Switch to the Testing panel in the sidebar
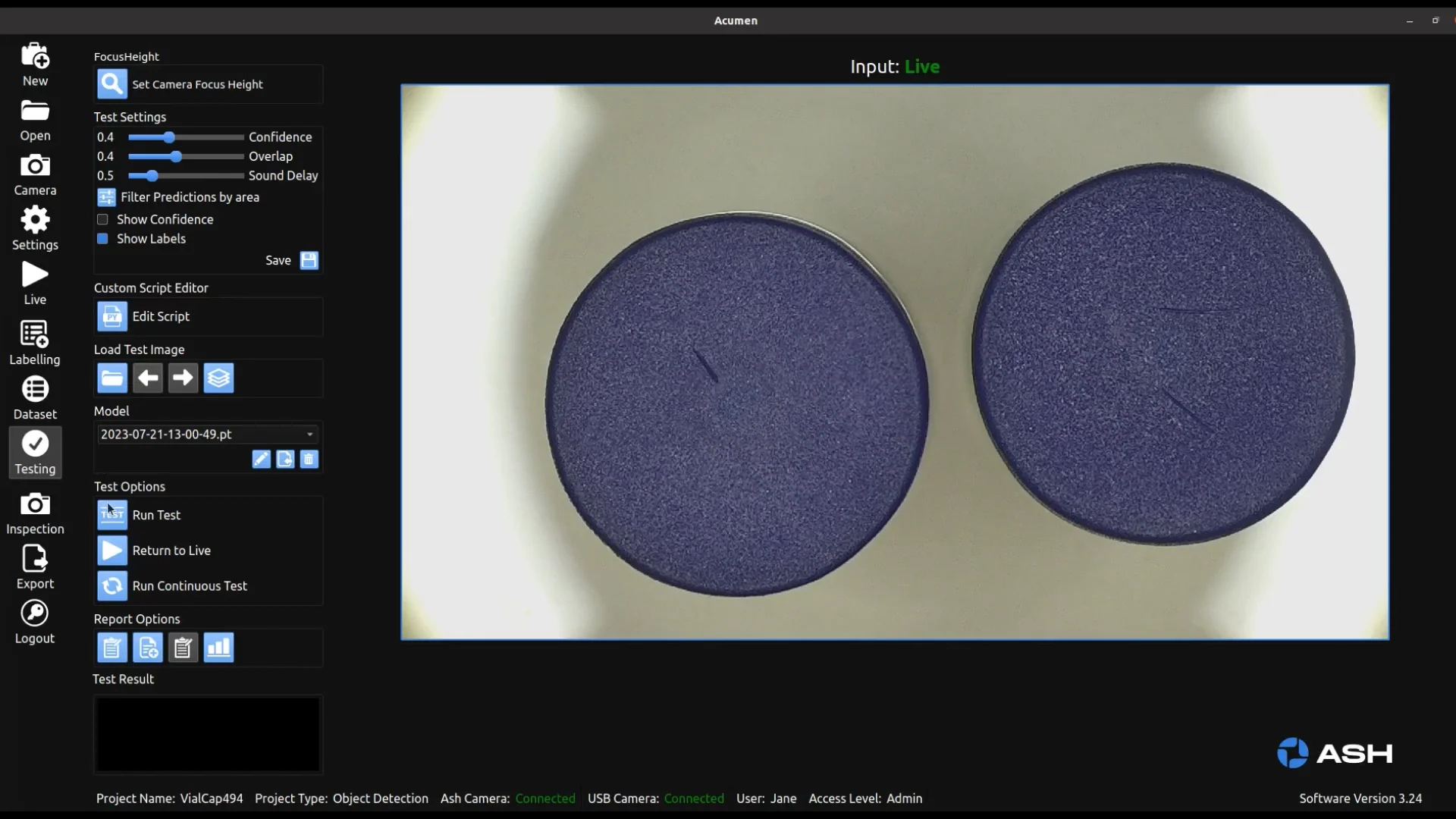Image resolution: width=1456 pixels, height=819 pixels. tap(34, 452)
